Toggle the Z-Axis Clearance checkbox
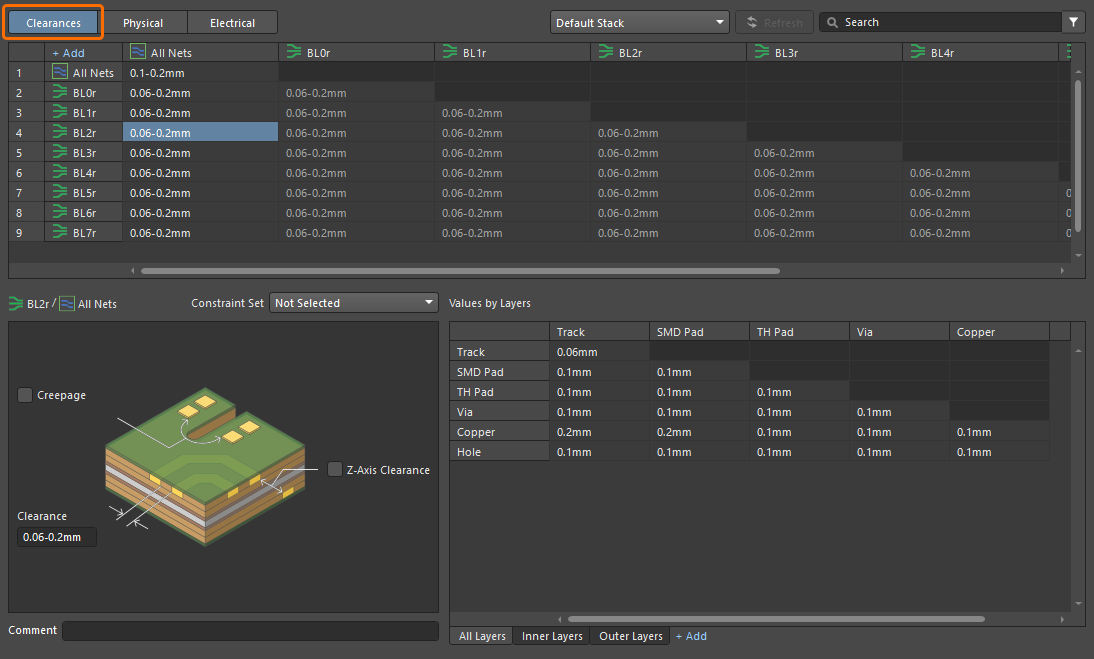Screen dimensions: 1094x659 point(335,470)
